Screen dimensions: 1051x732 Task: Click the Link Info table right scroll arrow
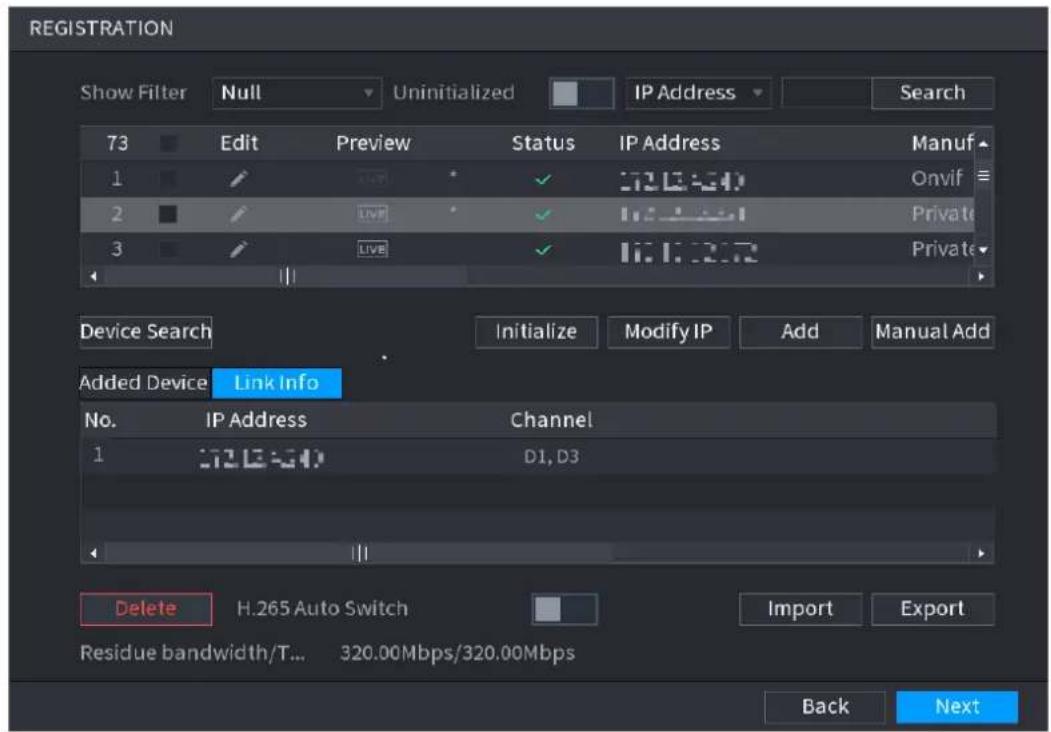tap(981, 554)
